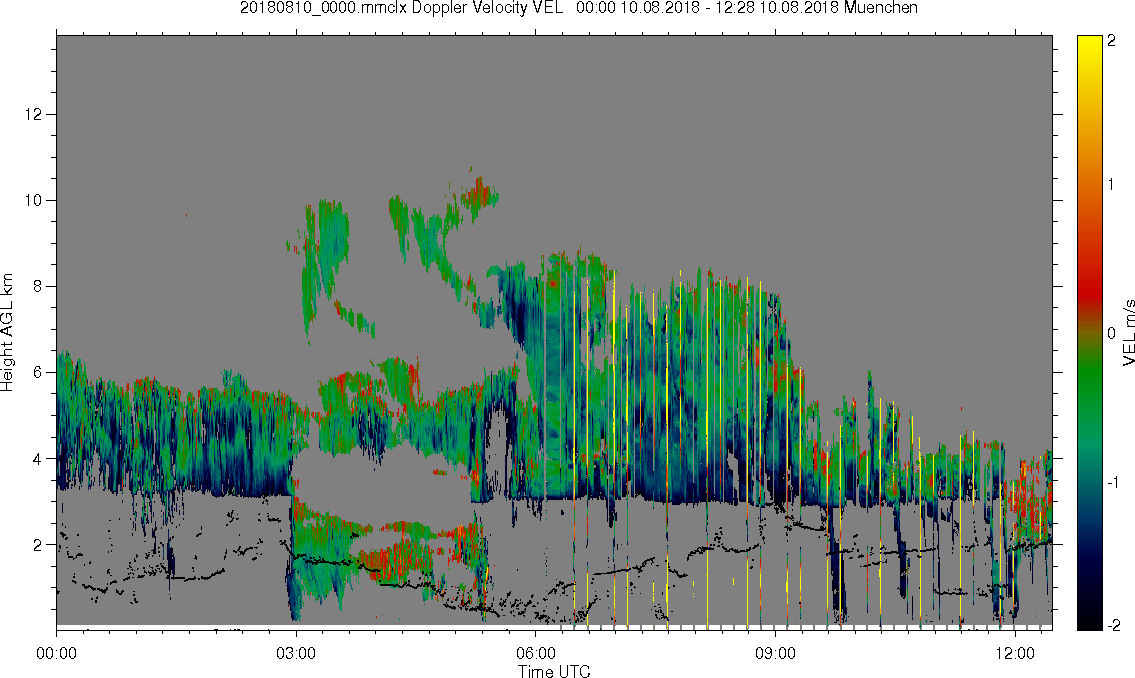Click the colorbar tick label 0
This screenshot has width=1135, height=678.
1112,334
